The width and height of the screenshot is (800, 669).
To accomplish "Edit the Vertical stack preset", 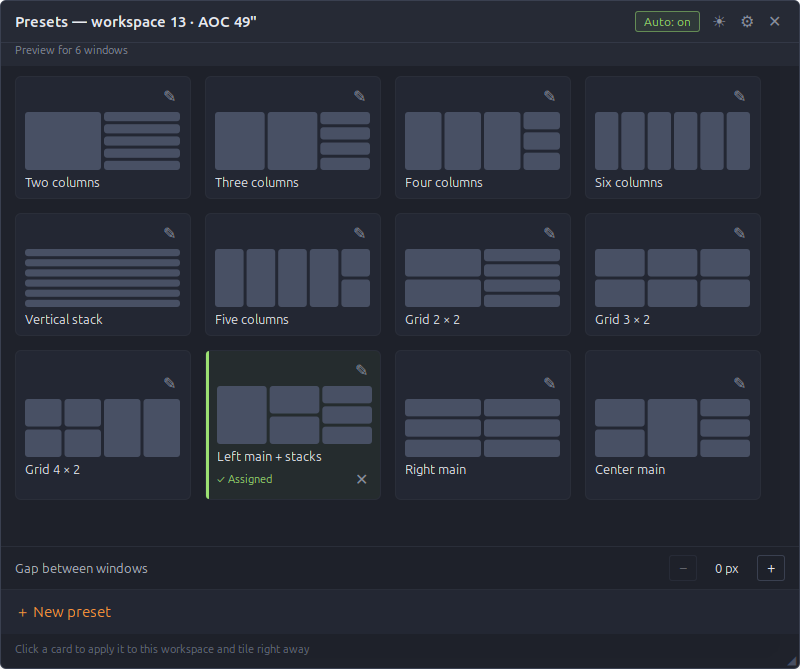I will pos(169,233).
